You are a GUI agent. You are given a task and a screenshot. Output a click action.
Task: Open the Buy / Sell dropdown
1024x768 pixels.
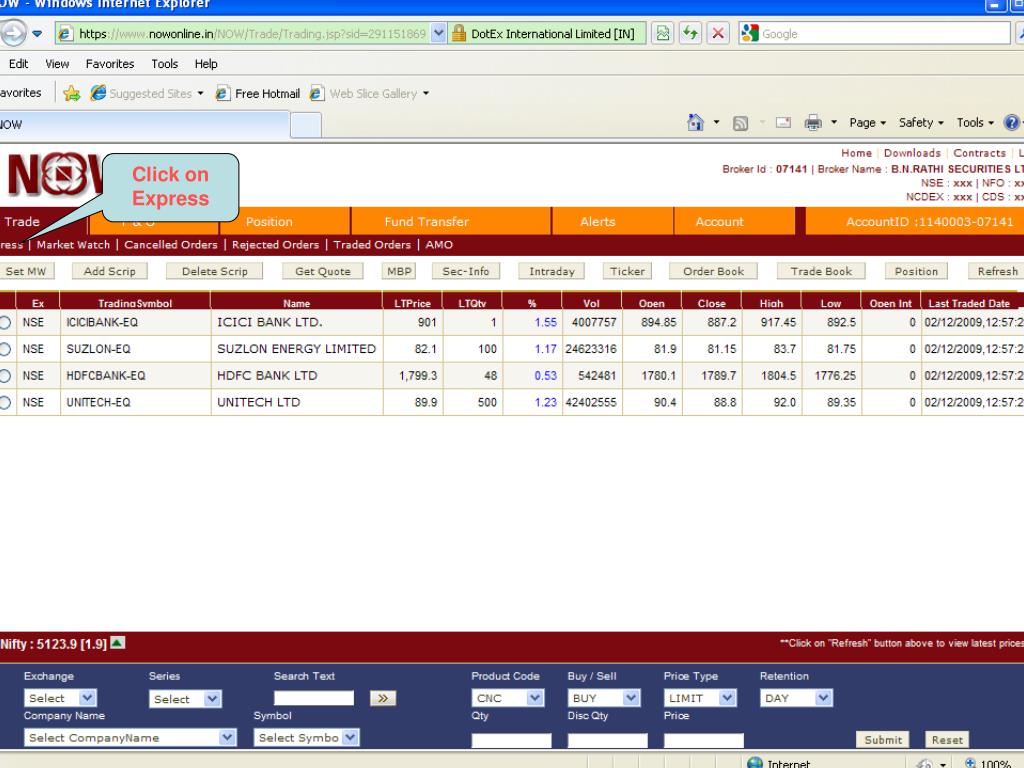(603, 698)
